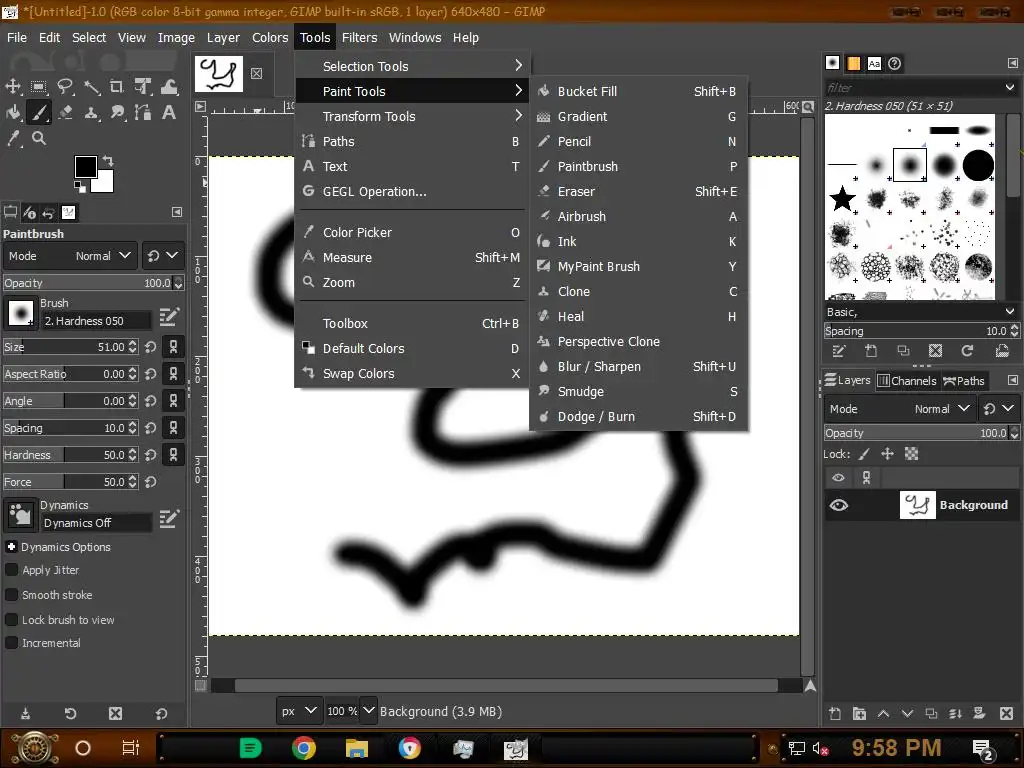Toggle mute on system tray speaker
Viewport: 1024px width, 768px height.
pyautogui.click(x=820, y=748)
